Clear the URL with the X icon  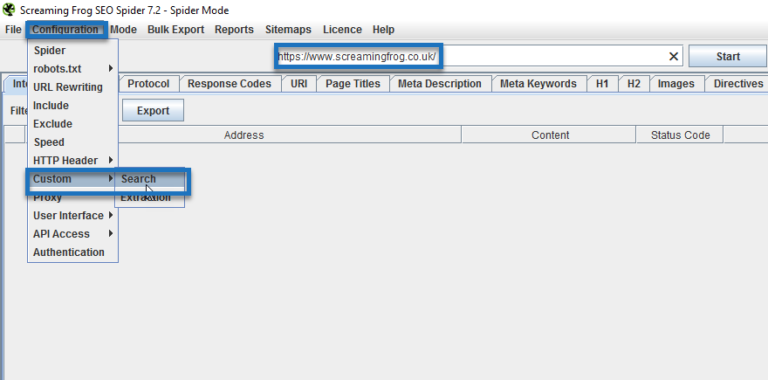point(673,57)
